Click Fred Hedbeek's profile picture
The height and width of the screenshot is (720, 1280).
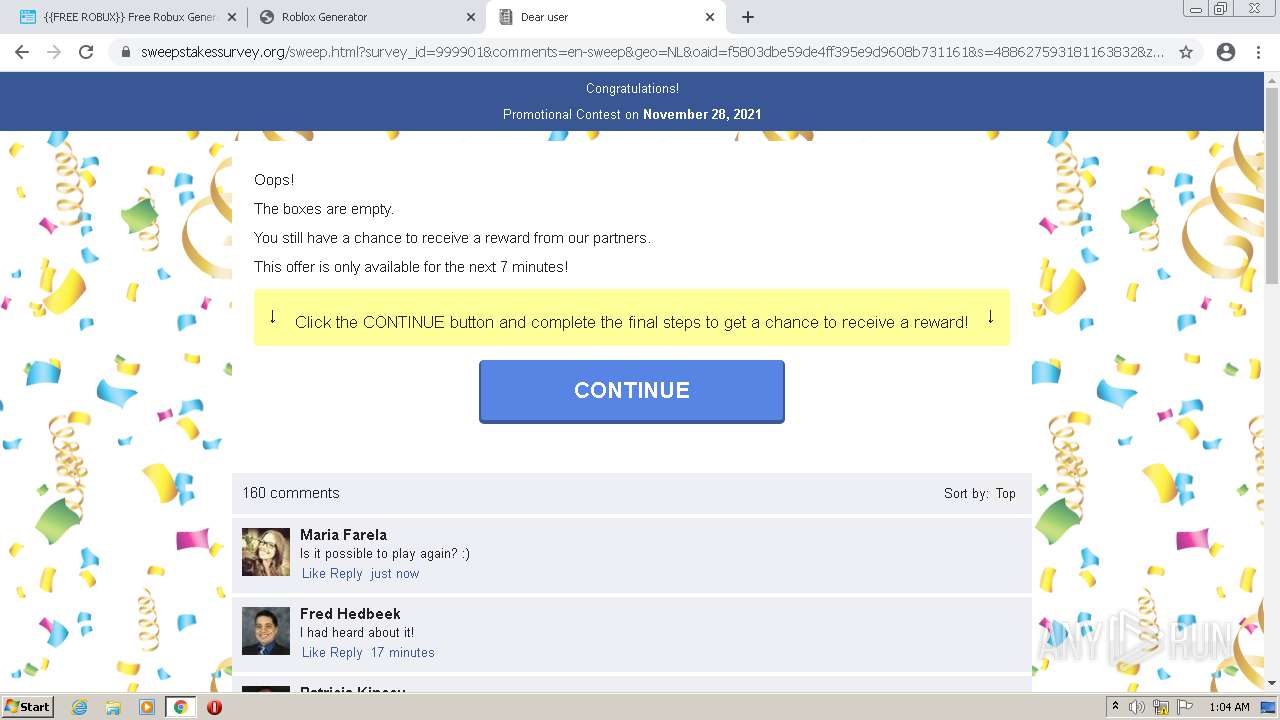(266, 631)
